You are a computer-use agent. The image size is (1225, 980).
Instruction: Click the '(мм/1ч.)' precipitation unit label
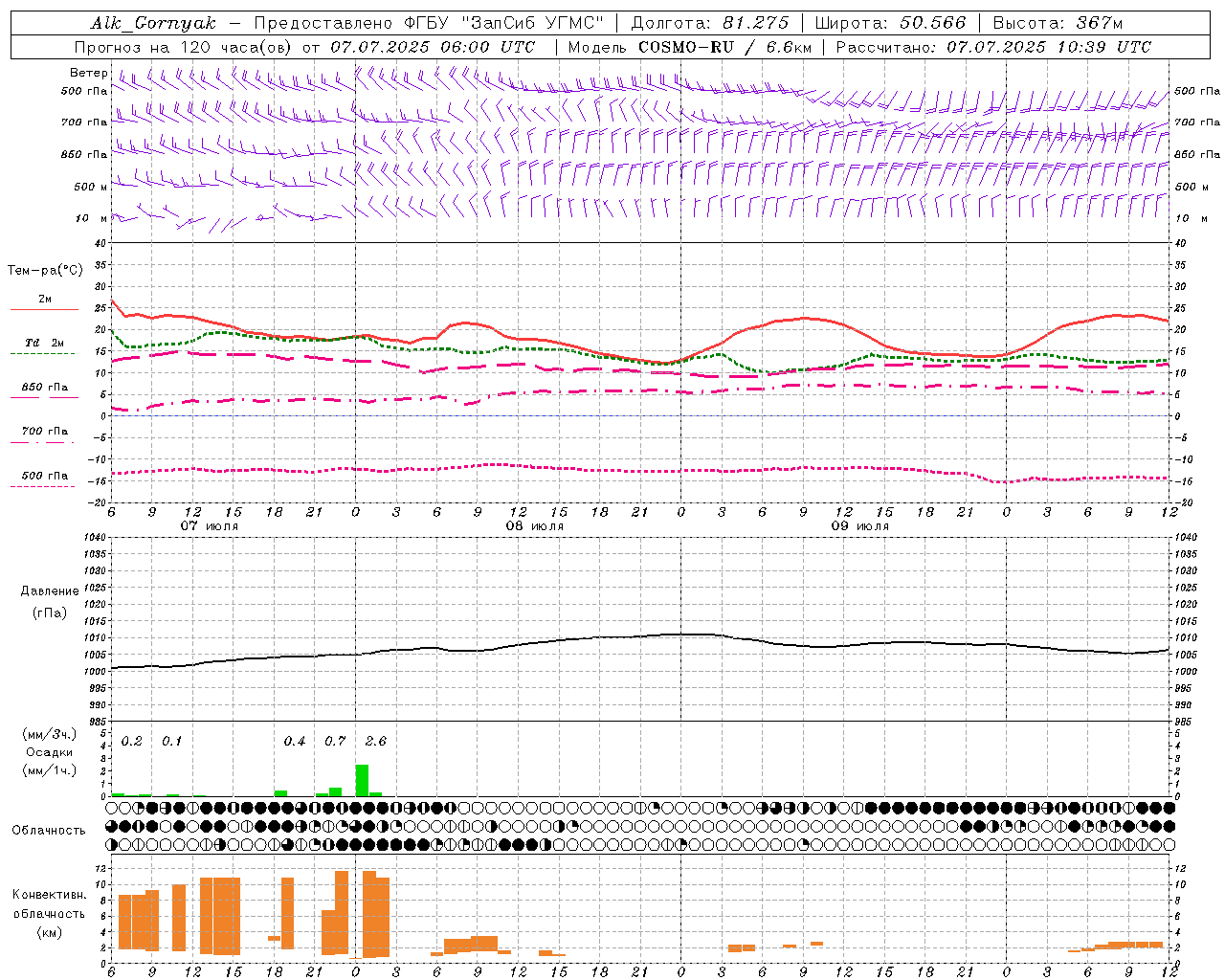point(50,770)
